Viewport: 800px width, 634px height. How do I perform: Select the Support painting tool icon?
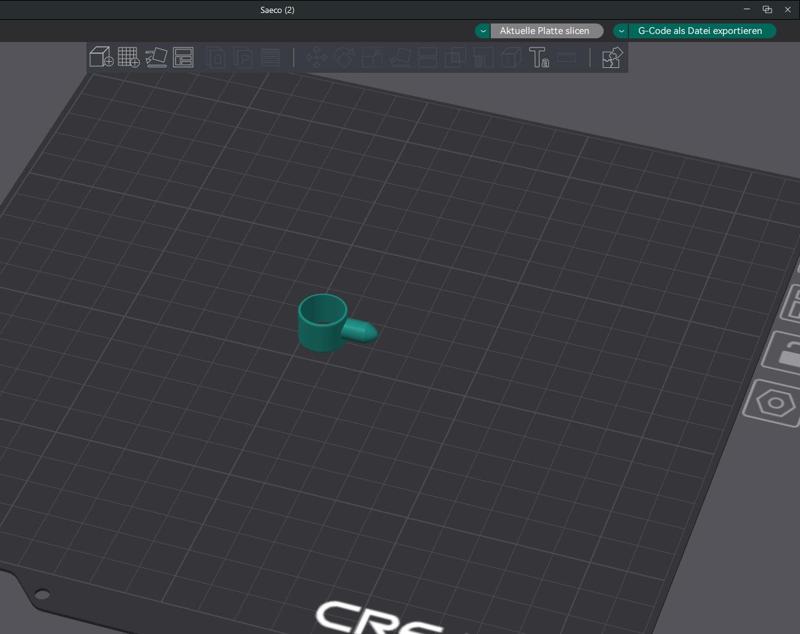[483, 58]
